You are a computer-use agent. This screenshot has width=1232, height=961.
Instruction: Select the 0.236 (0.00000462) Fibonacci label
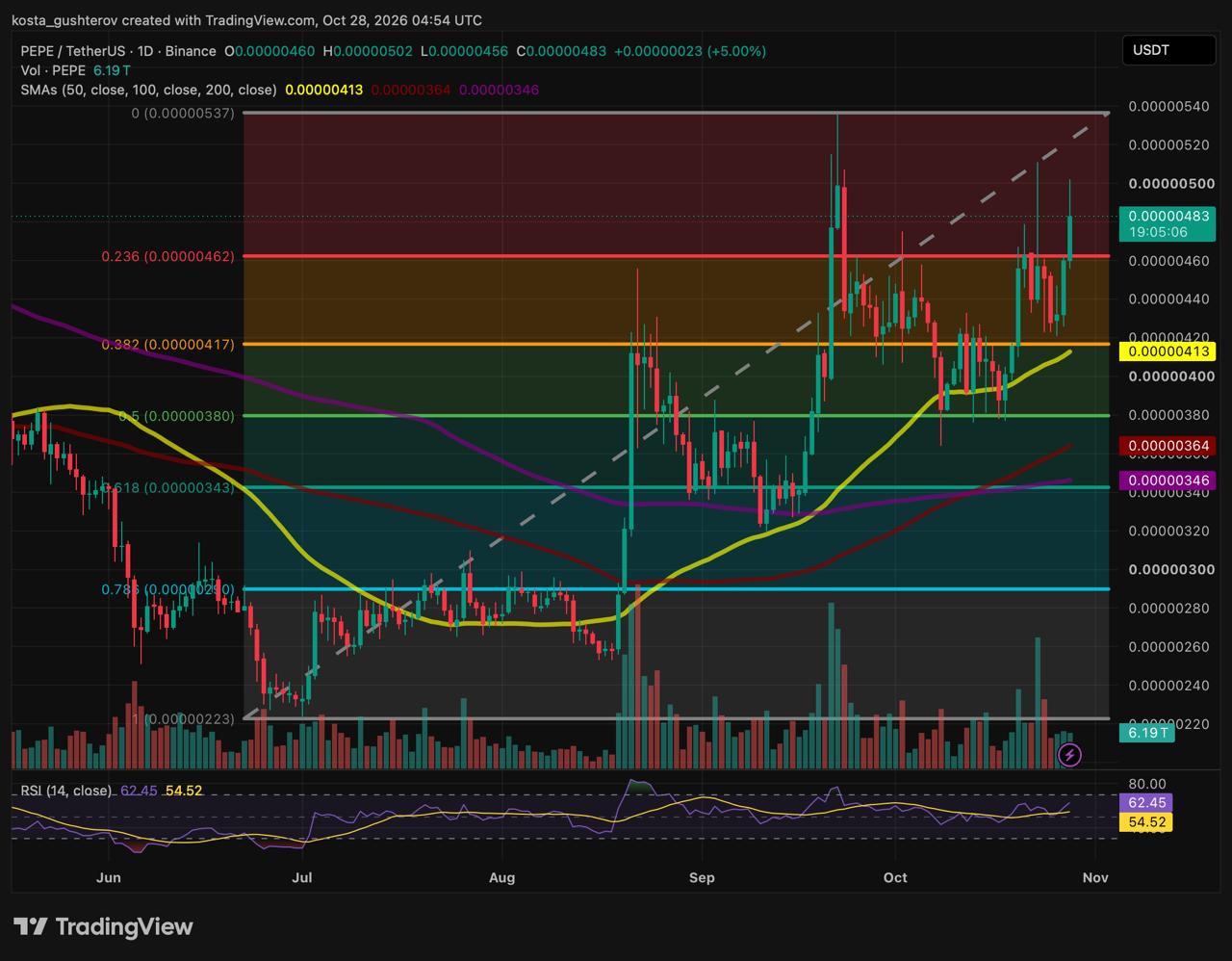[167, 257]
